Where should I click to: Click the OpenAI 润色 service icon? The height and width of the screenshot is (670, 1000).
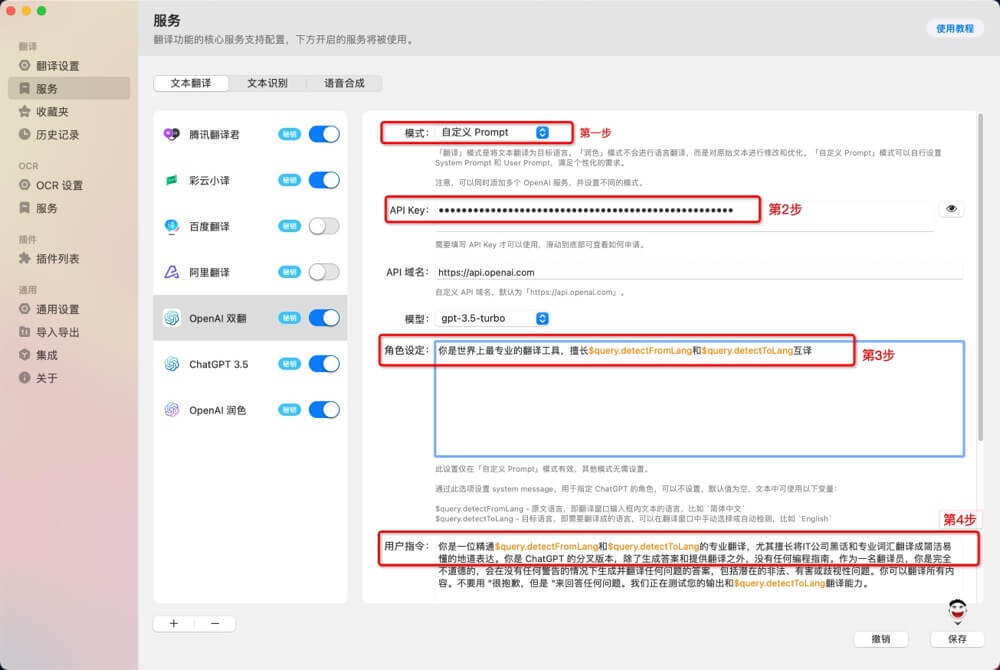(172, 410)
